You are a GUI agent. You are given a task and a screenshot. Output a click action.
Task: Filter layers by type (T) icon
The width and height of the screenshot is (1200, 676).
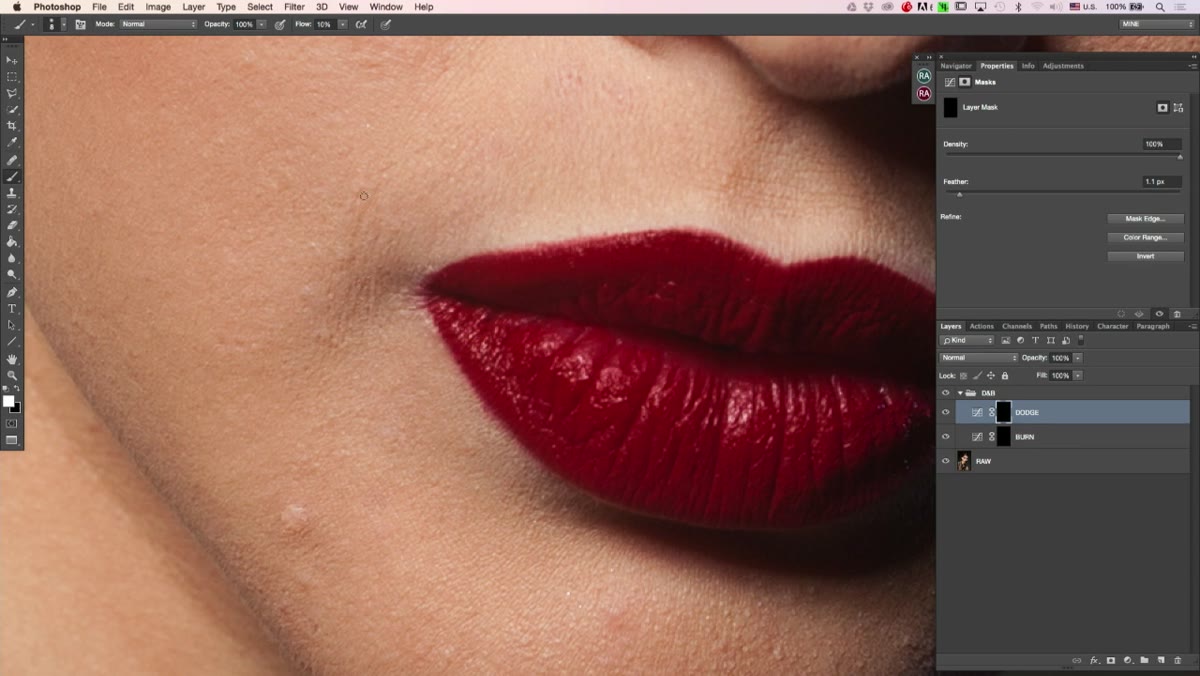(1035, 340)
